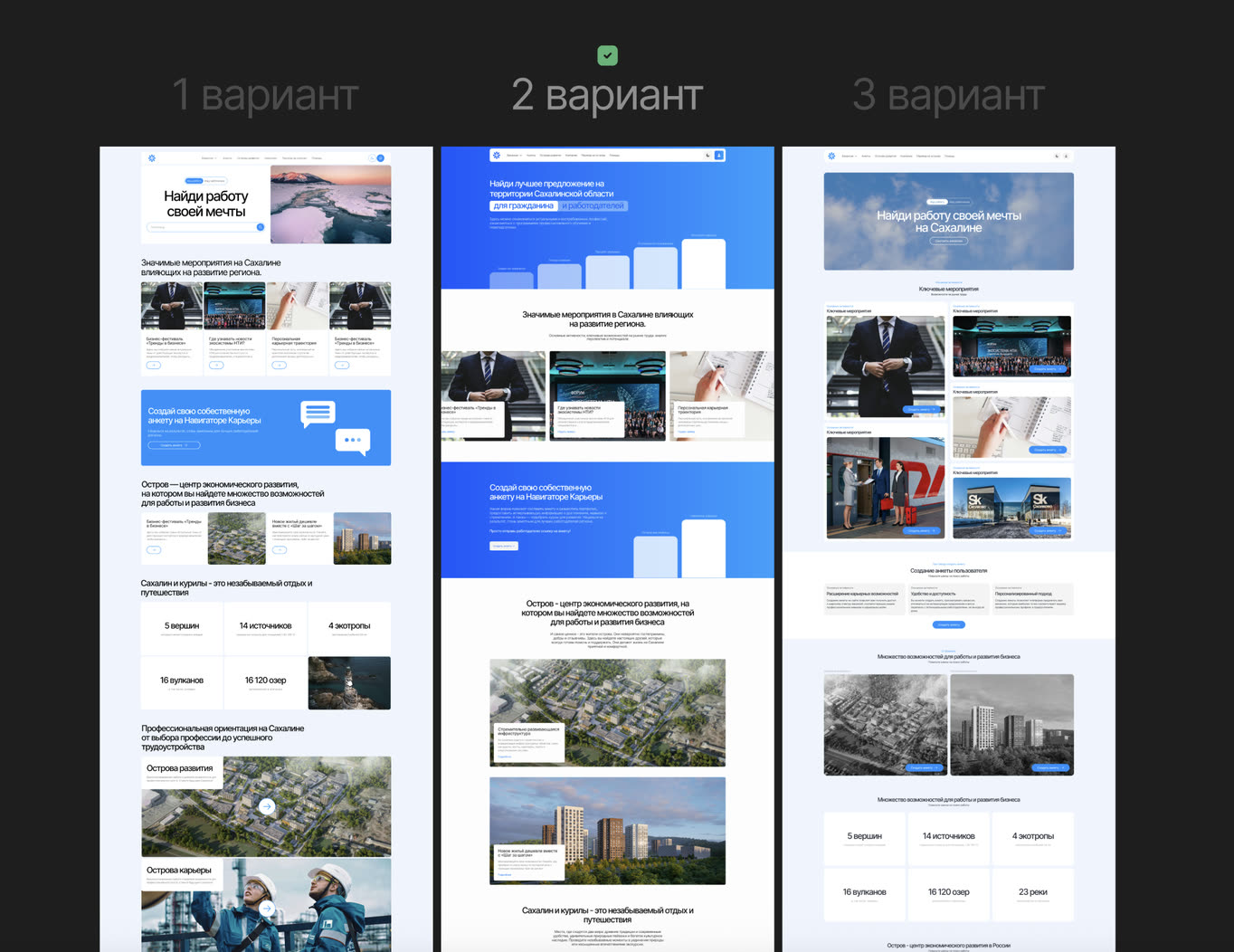The height and width of the screenshot is (952, 1234).
Task: Click the white button in variant 2's 'Создай свою собственную анкету' banner
Action: click(504, 546)
